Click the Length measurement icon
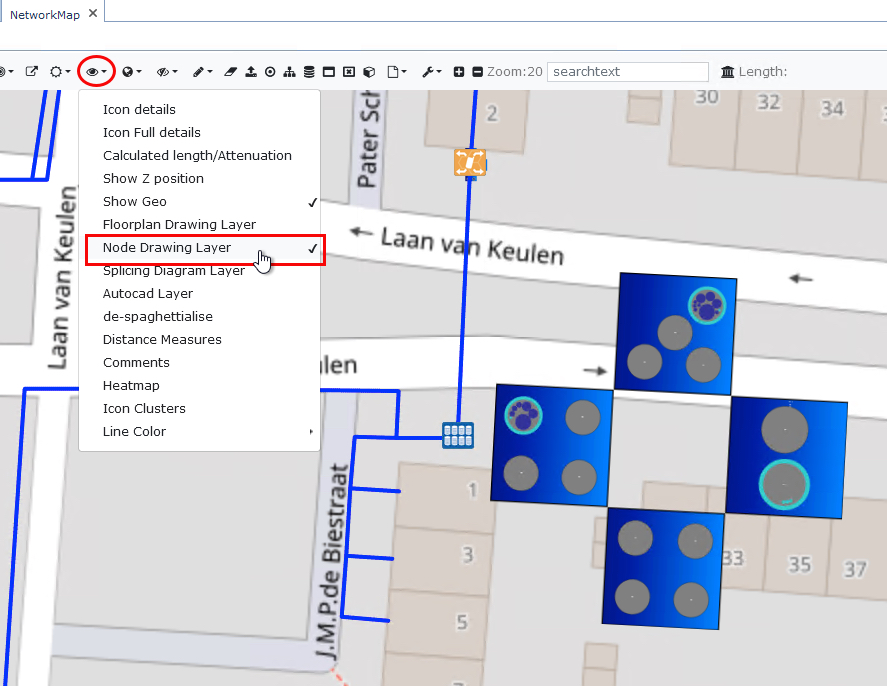Image resolution: width=887 pixels, height=686 pixels. [x=727, y=71]
